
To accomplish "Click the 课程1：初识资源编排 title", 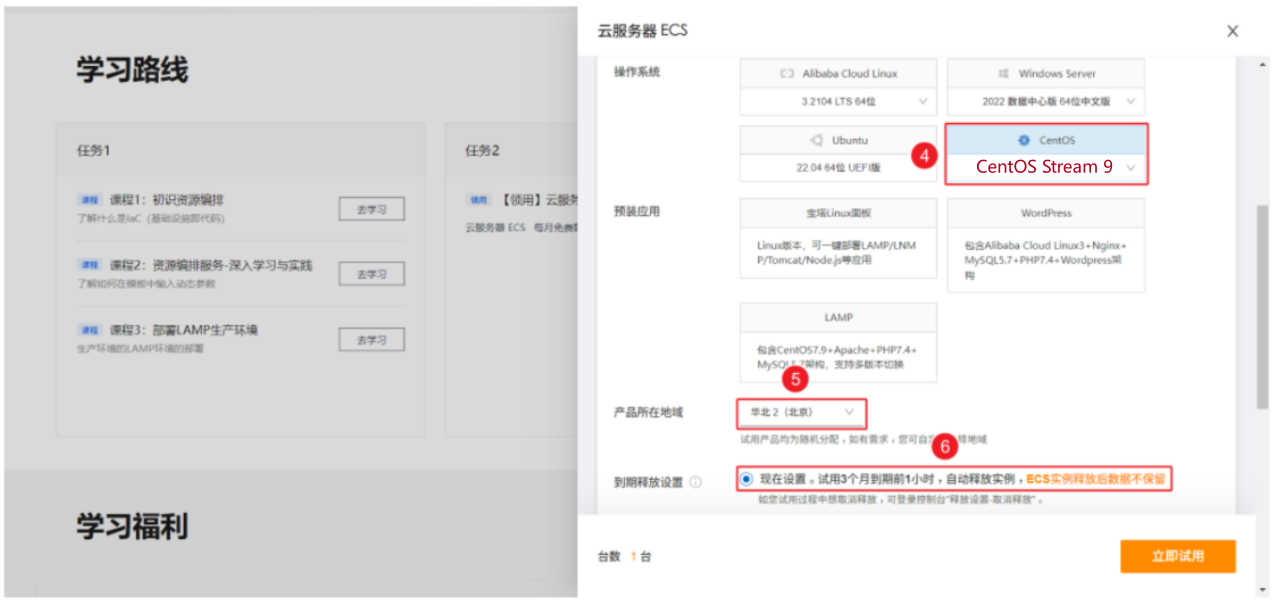I will pyautogui.click(x=167, y=200).
